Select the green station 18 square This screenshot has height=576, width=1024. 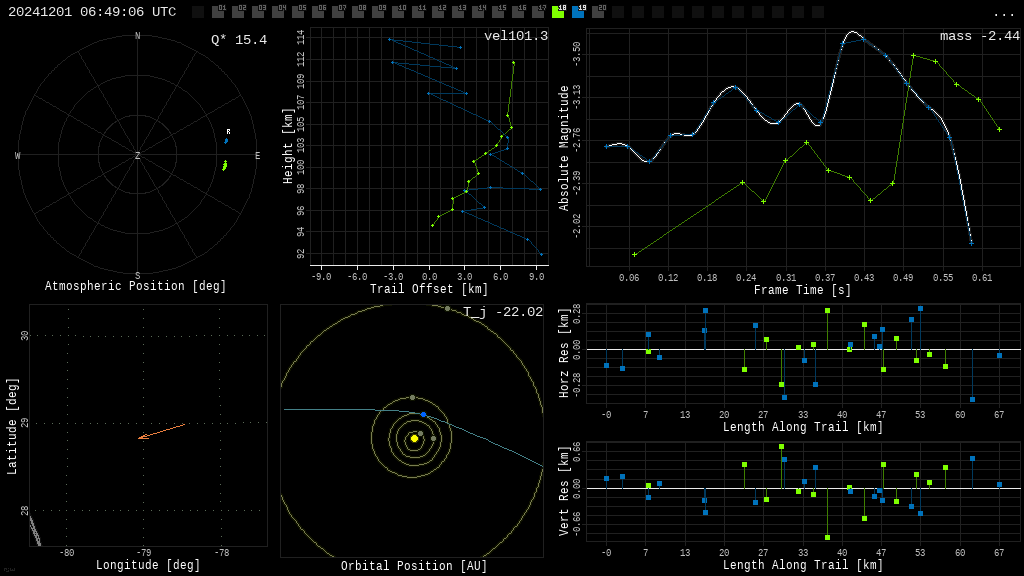click(x=558, y=12)
